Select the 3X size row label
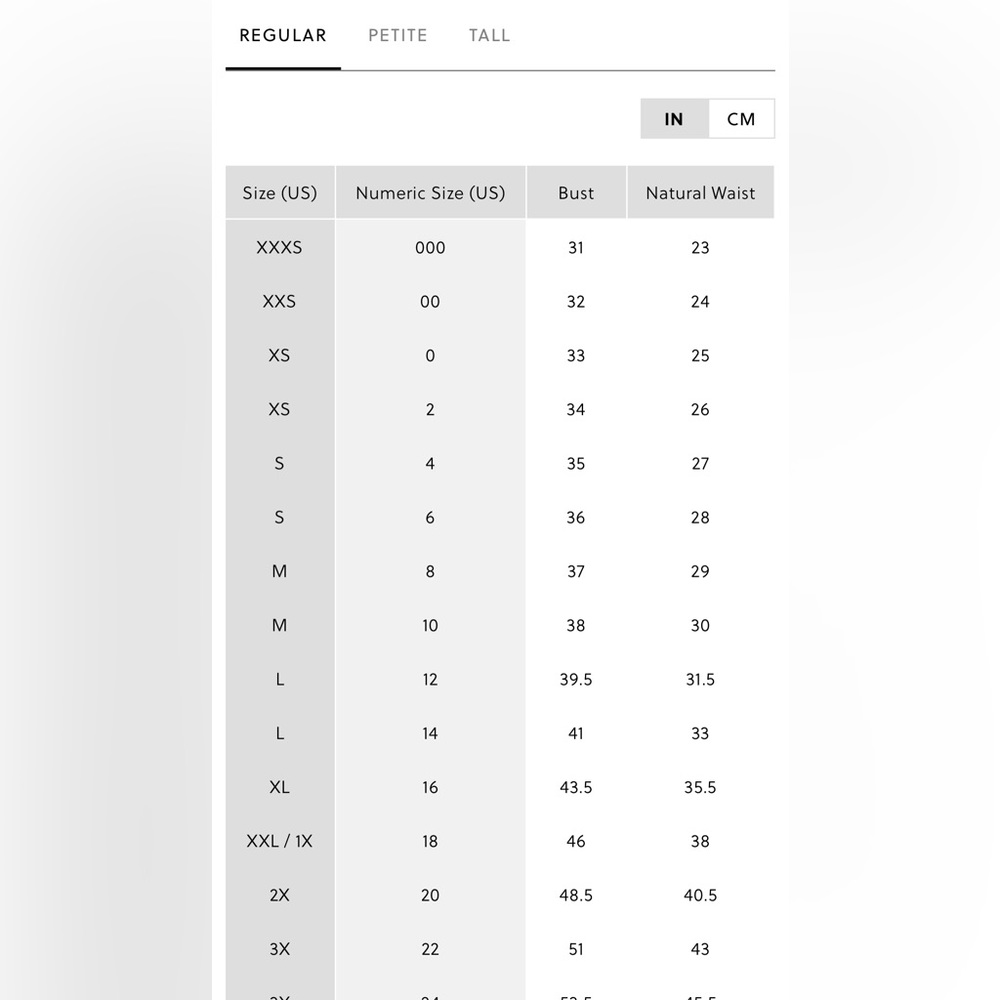The image size is (1000, 1000). click(x=279, y=949)
